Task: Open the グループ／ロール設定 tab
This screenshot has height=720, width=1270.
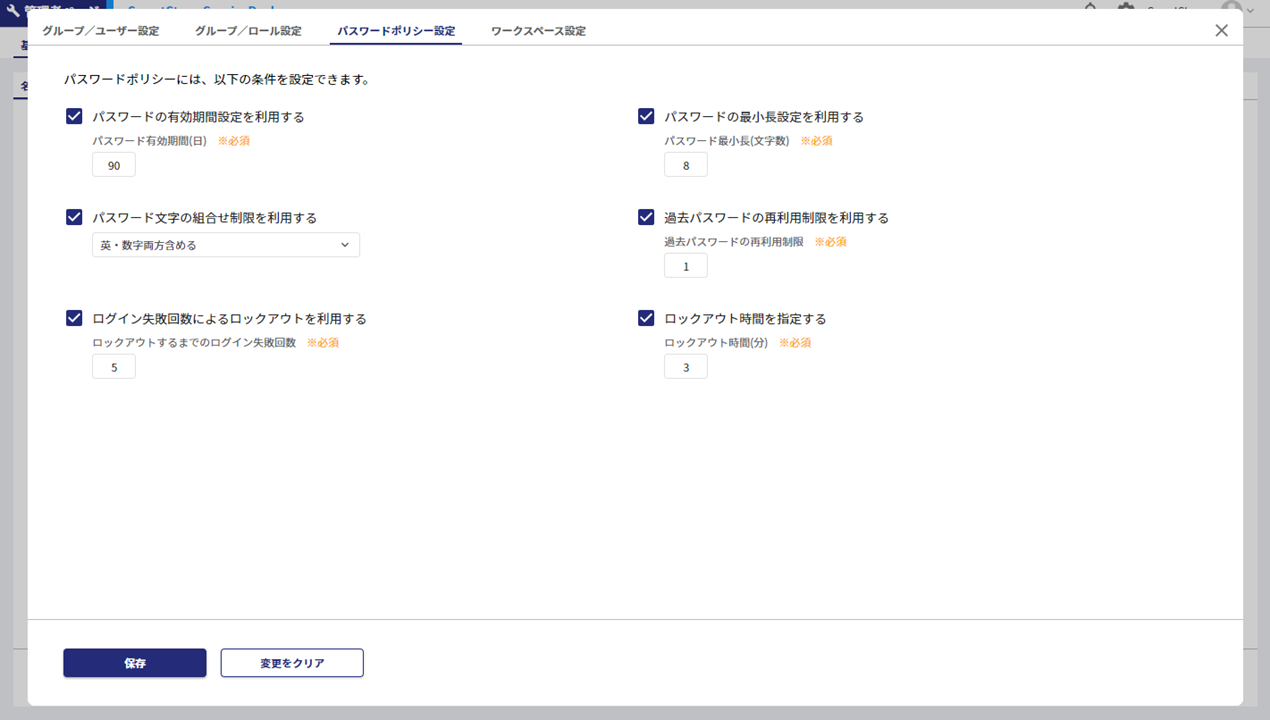Action: (248, 31)
